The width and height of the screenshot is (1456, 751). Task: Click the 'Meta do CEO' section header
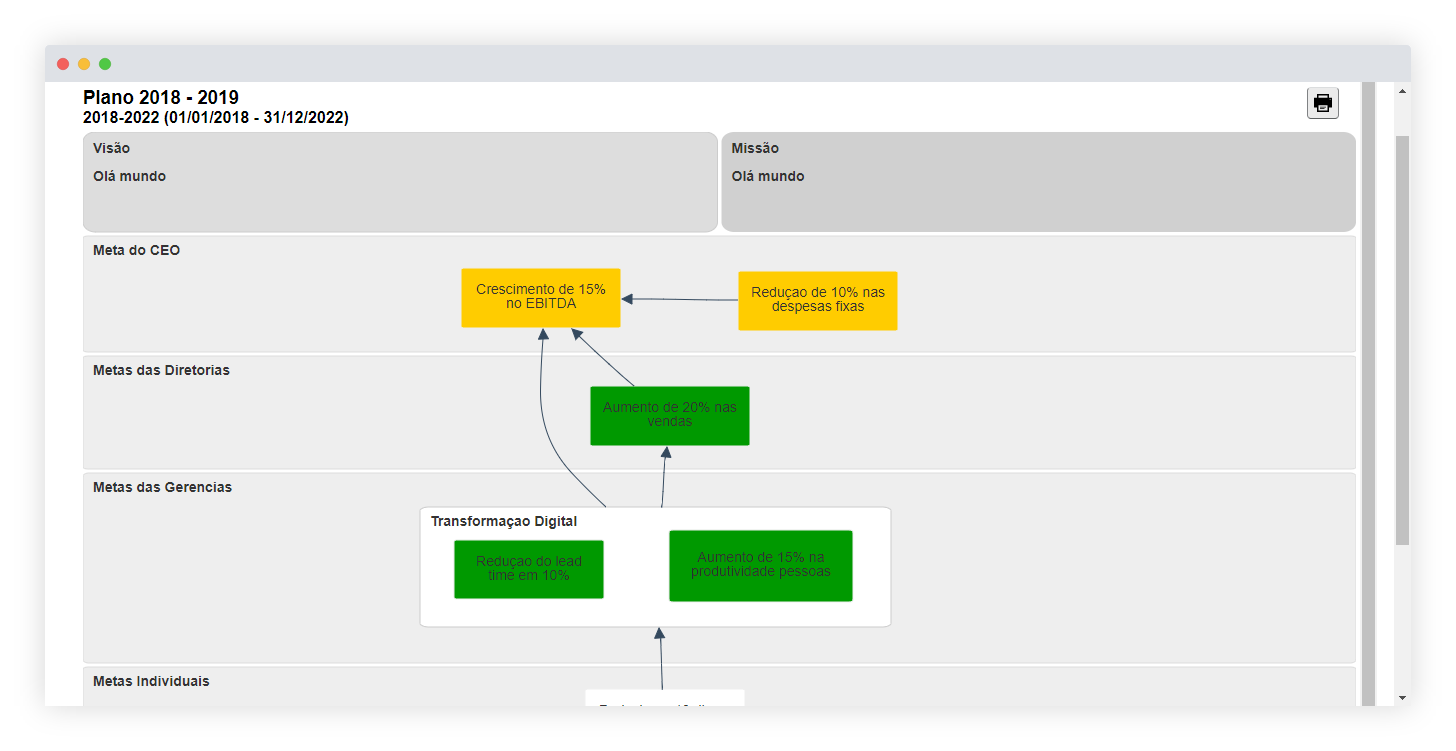point(137,250)
